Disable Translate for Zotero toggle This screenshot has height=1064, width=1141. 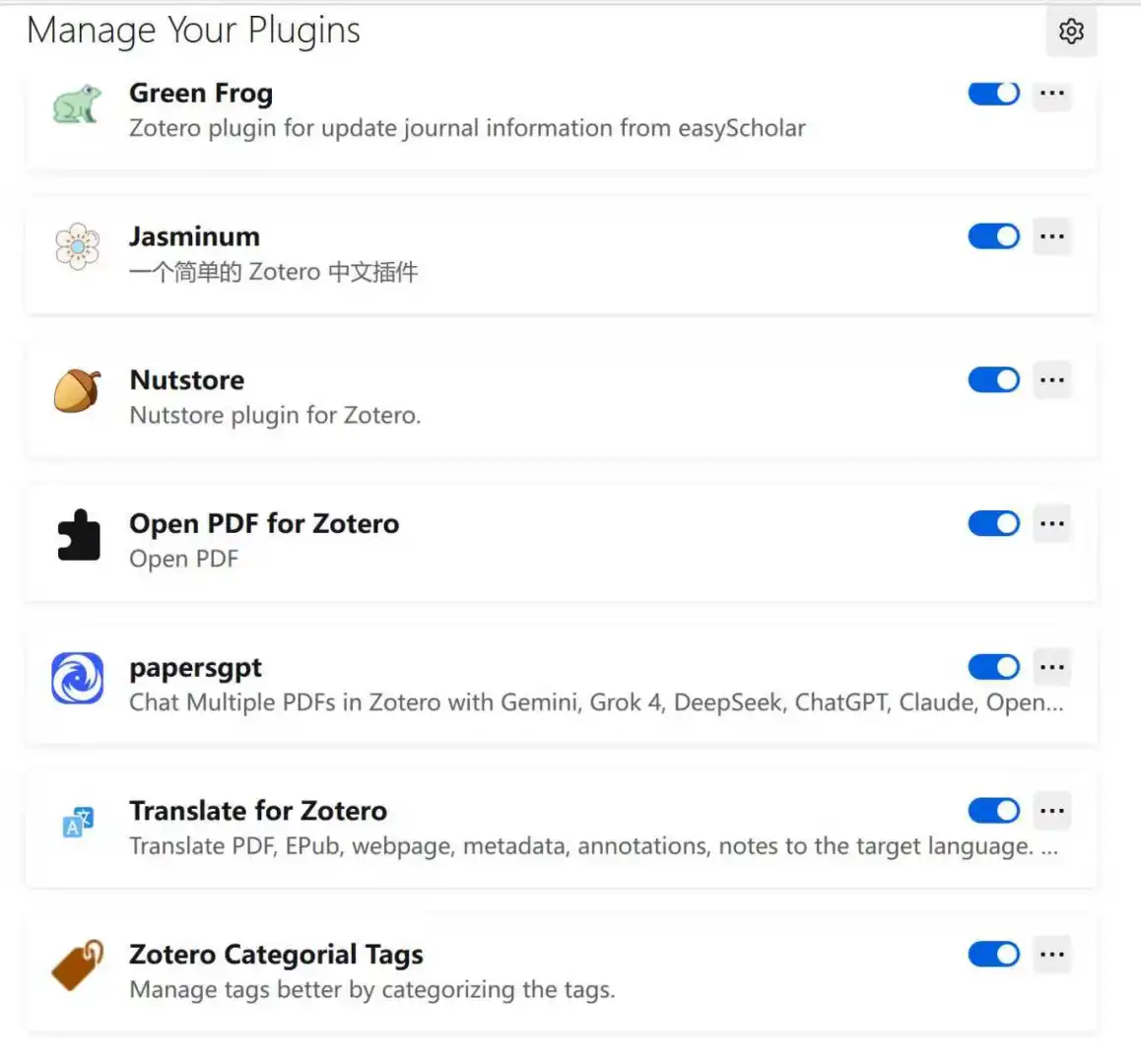point(993,811)
